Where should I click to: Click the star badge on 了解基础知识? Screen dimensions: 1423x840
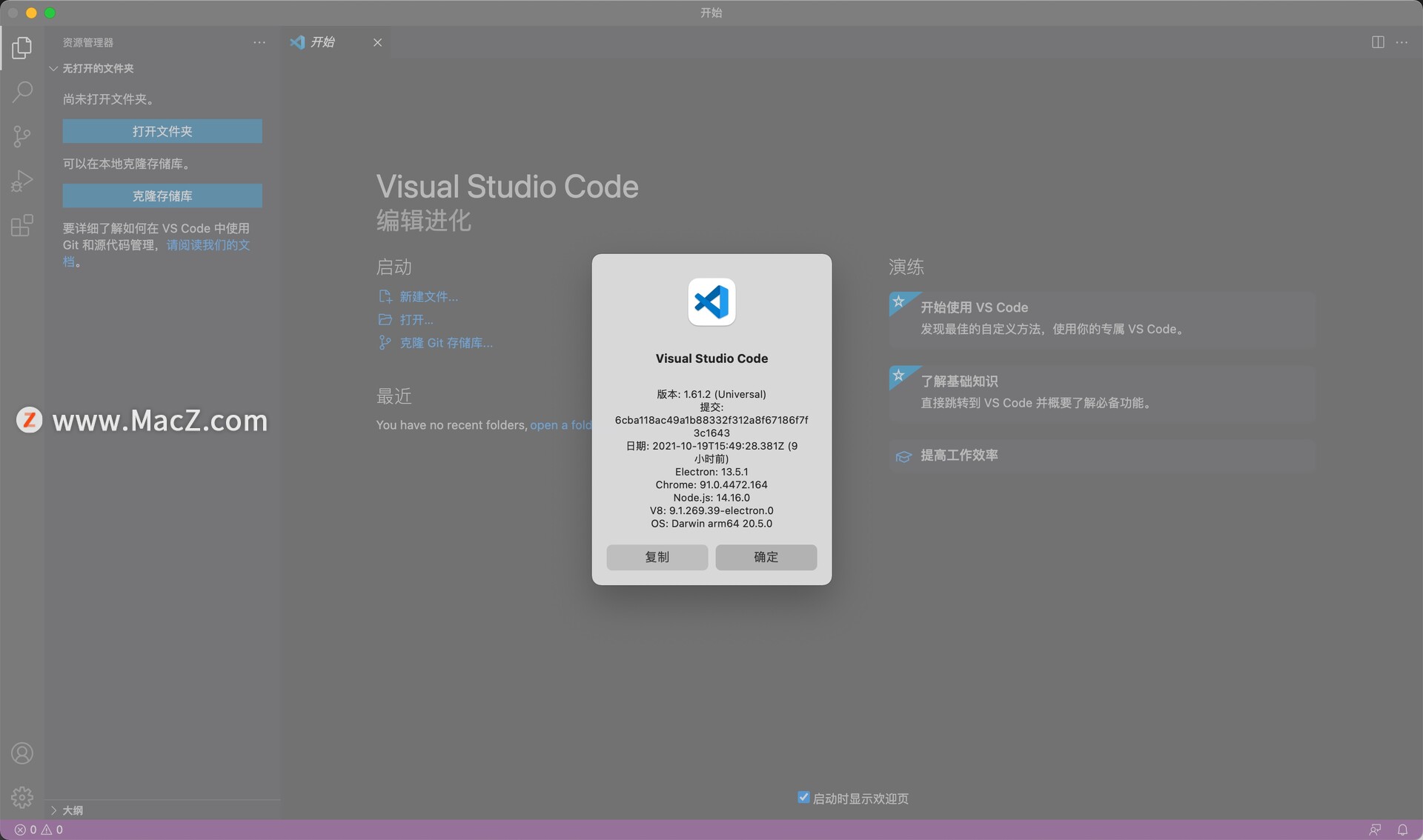(x=898, y=376)
